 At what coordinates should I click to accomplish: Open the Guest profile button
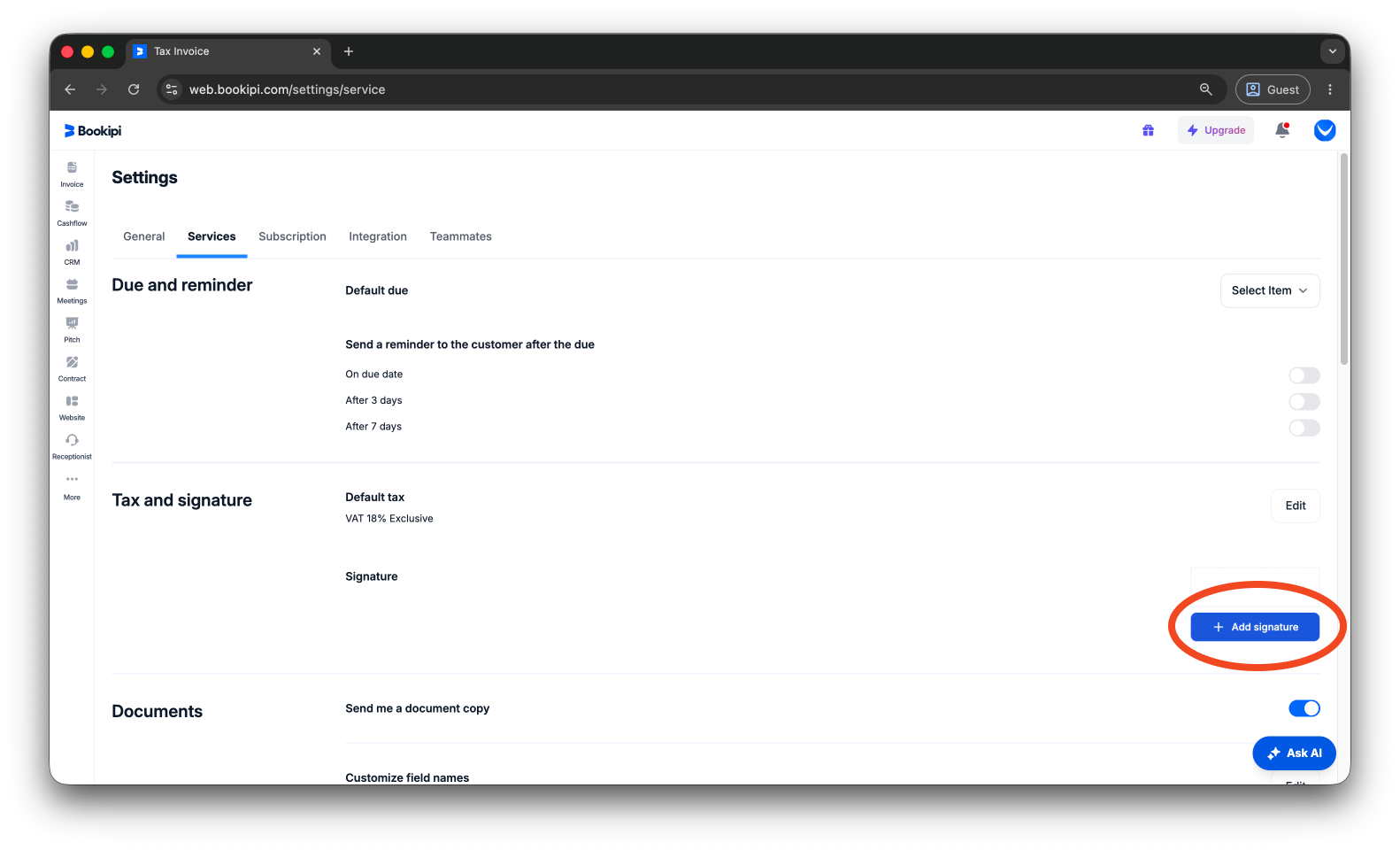tap(1273, 89)
